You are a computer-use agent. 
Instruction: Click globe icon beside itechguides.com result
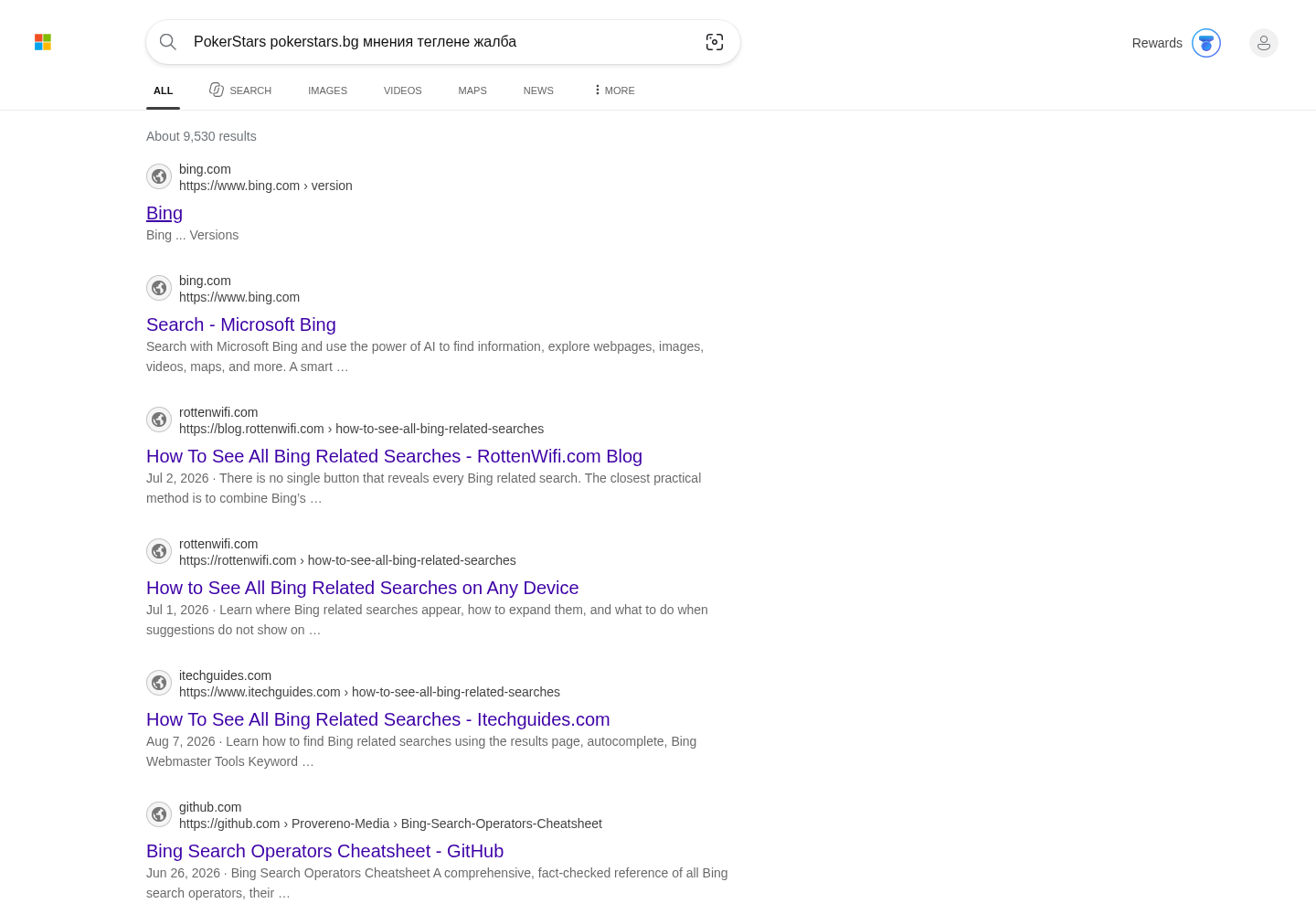(x=159, y=683)
